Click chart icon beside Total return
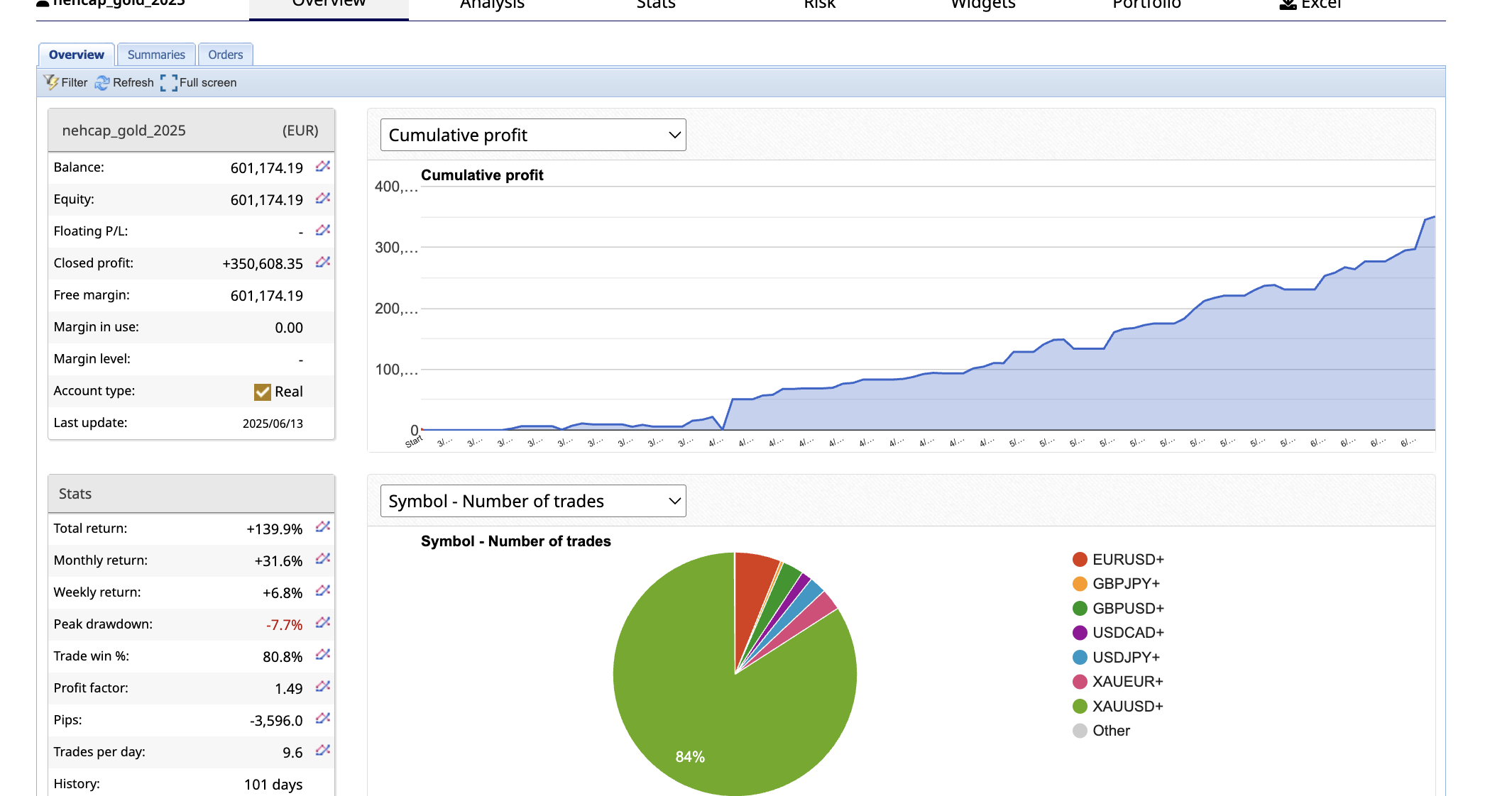 323,527
